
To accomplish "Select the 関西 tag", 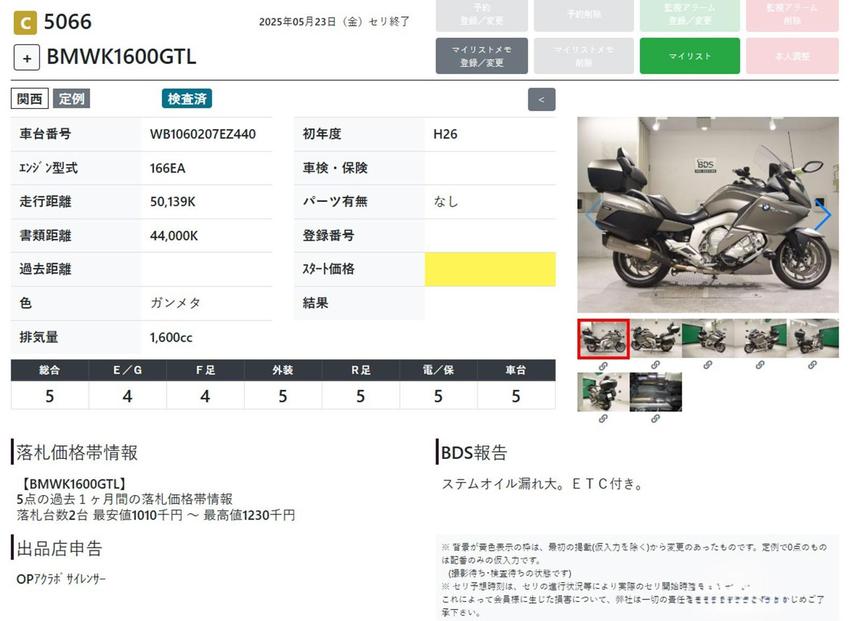I will coord(29,99).
